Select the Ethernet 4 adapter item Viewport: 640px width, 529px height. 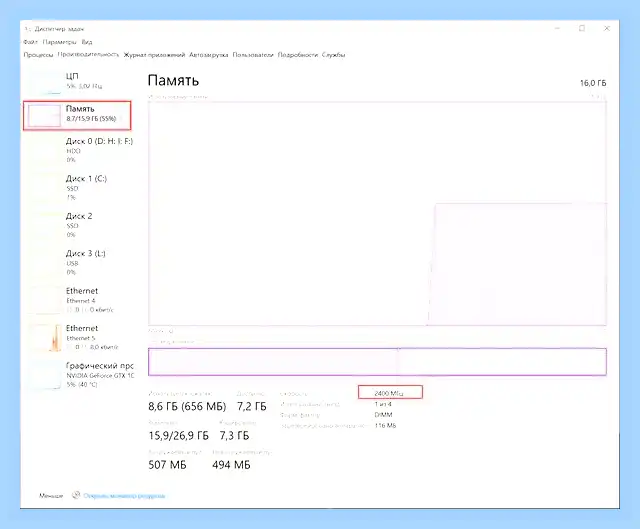point(78,300)
